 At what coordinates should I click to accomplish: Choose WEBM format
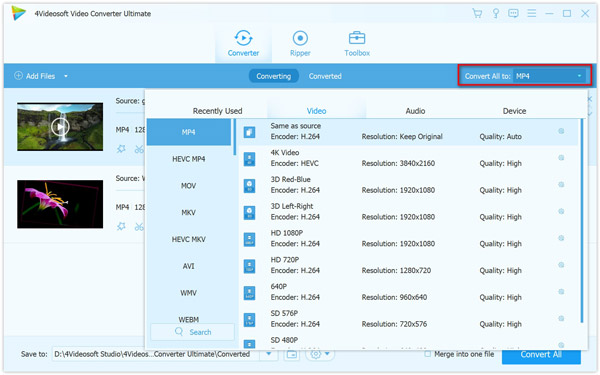[189, 319]
